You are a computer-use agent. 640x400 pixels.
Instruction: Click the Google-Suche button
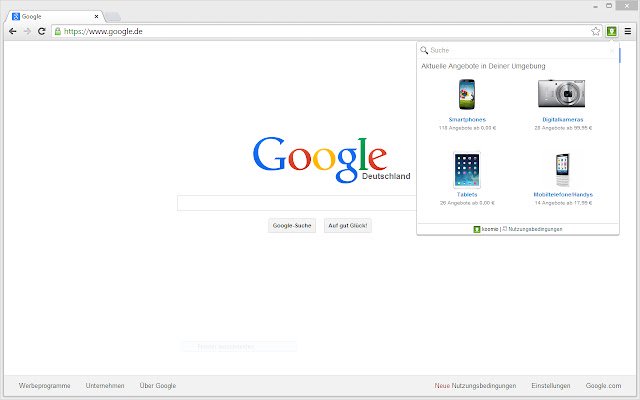tap(292, 226)
